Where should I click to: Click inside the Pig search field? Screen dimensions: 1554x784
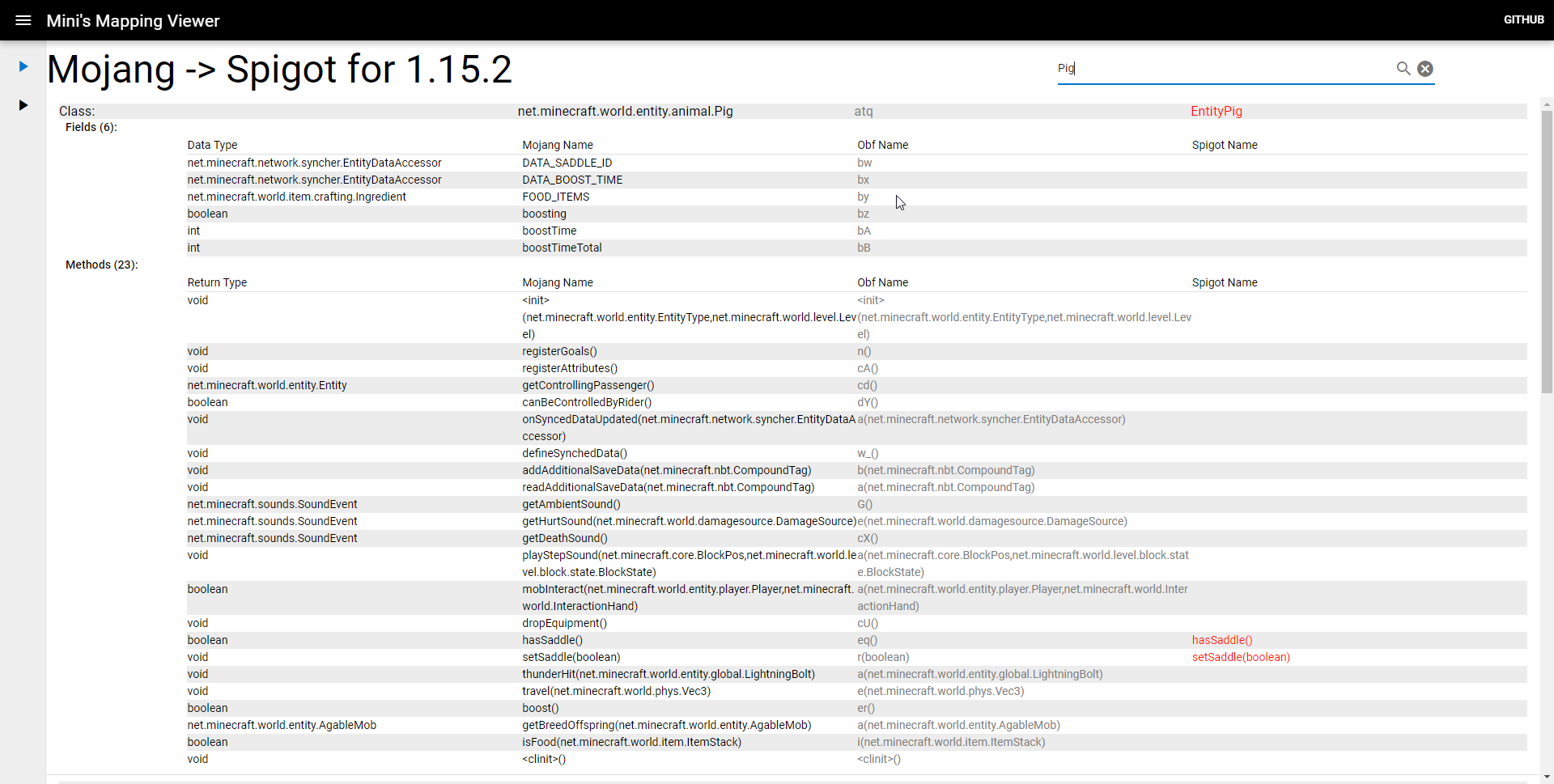tap(1174, 68)
